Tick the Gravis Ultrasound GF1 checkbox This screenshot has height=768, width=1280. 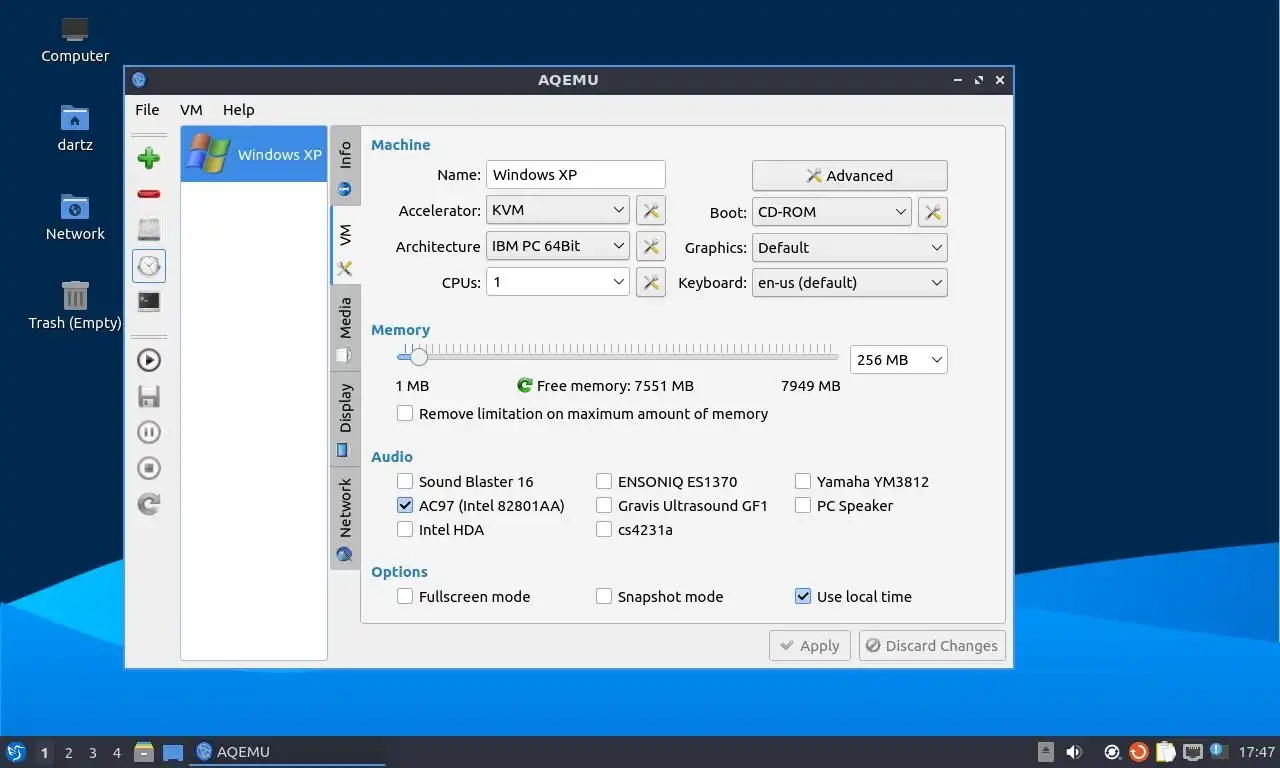pyautogui.click(x=604, y=505)
